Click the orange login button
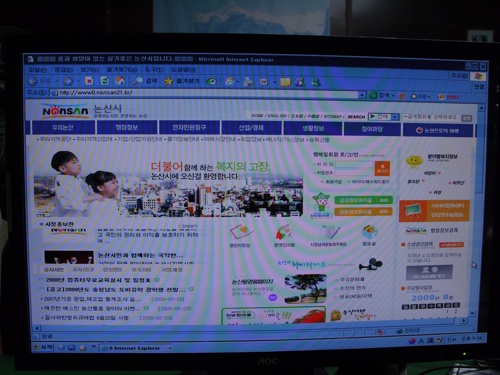Image resolution: width=500 pixels, height=375 pixels. pos(382,169)
